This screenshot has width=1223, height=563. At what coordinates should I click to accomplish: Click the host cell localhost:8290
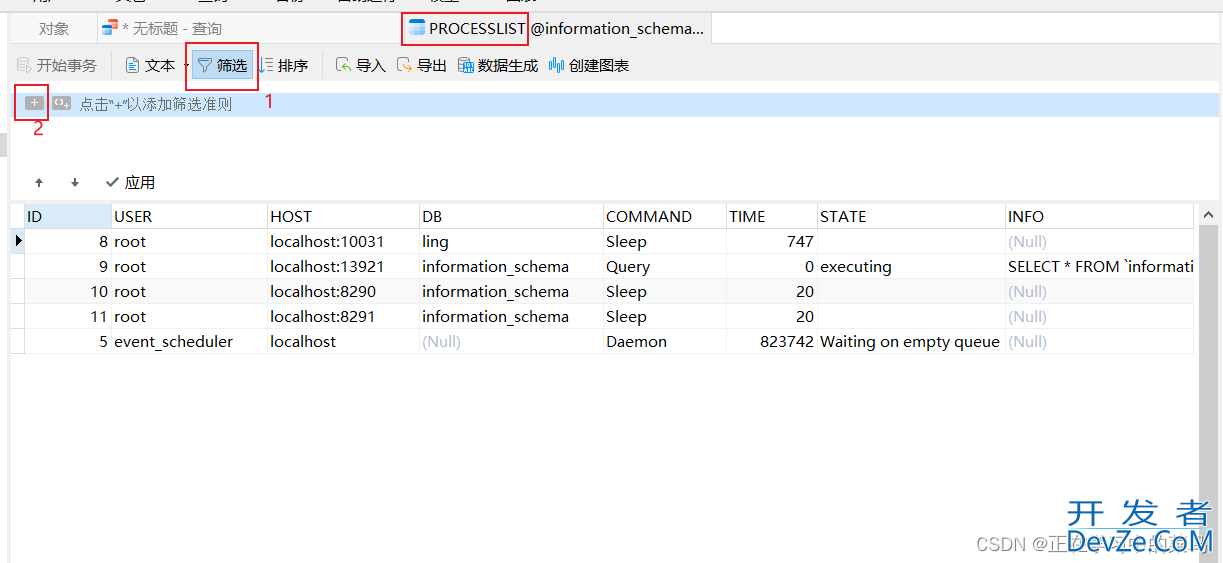coord(343,291)
